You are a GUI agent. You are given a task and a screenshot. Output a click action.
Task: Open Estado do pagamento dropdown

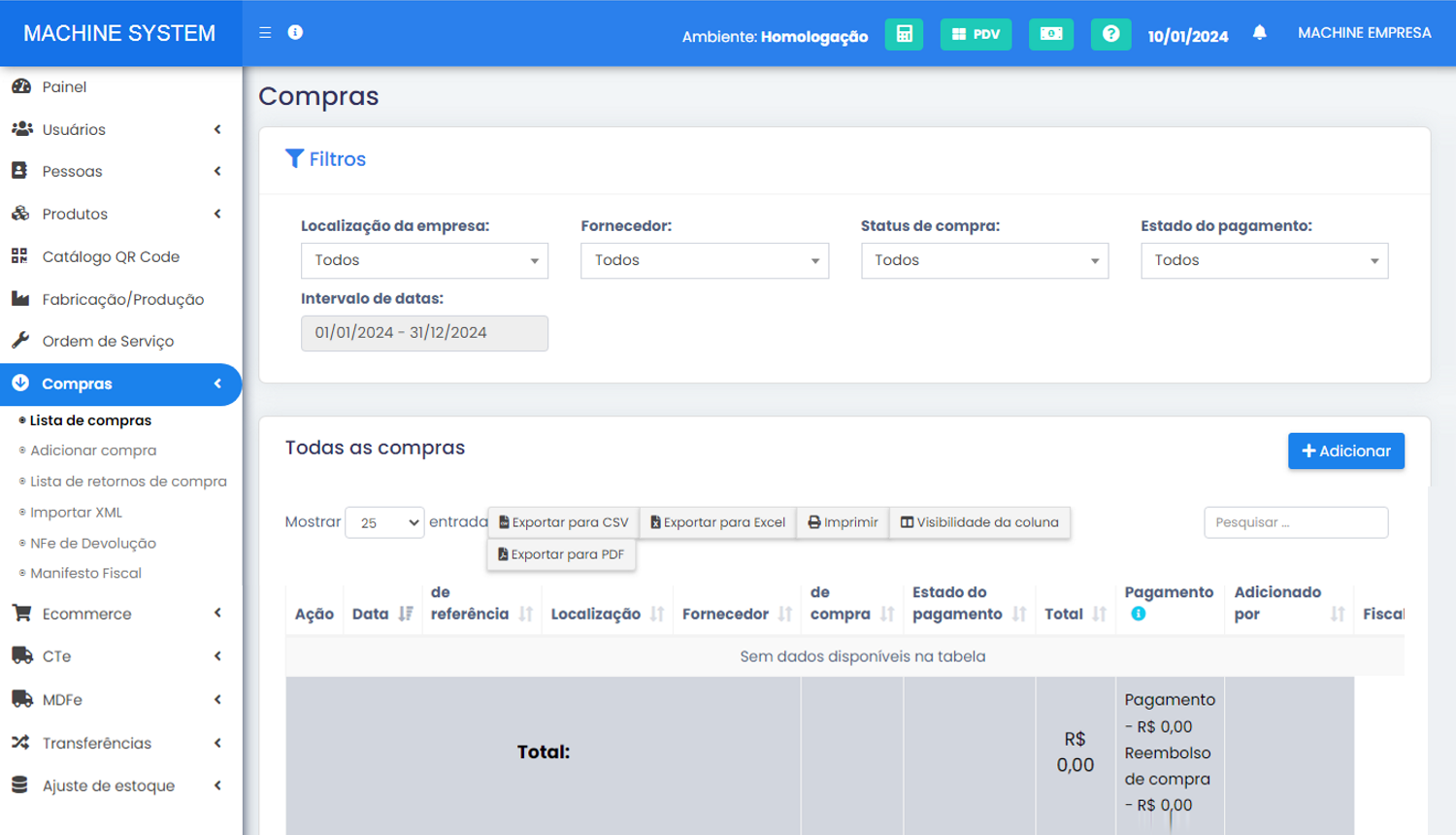coord(1265,260)
